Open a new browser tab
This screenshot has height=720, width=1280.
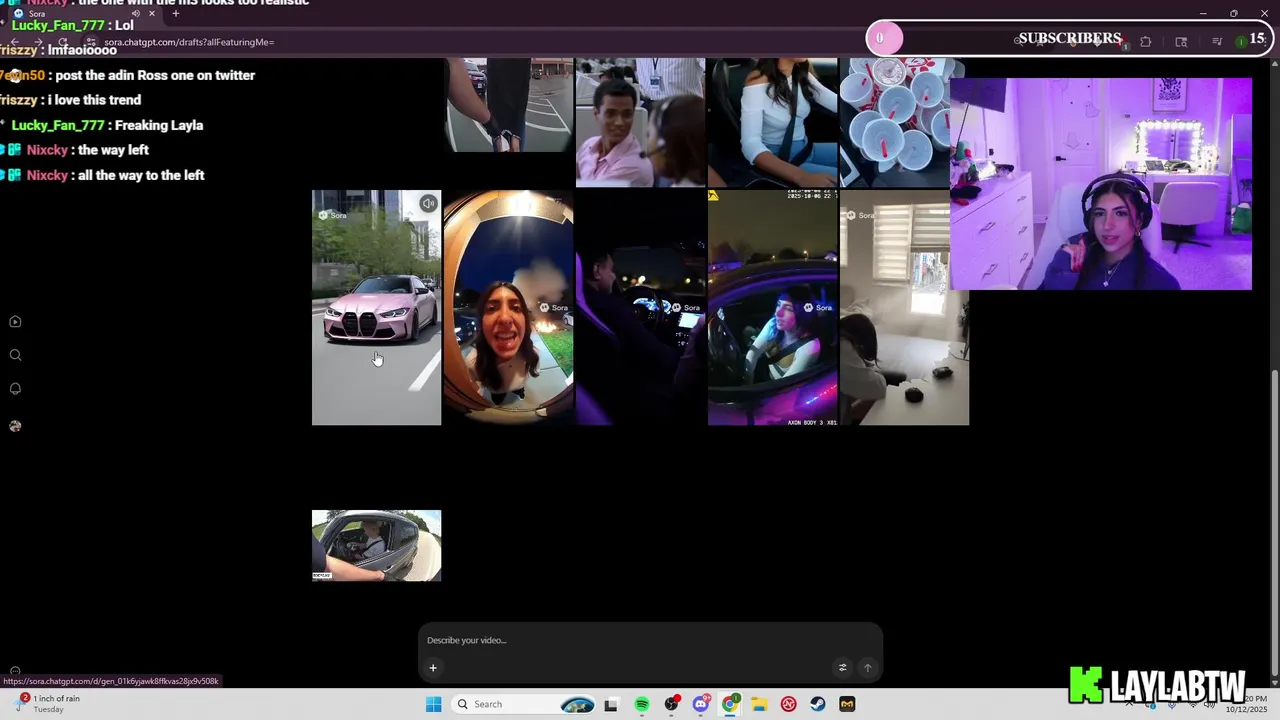coord(176,14)
